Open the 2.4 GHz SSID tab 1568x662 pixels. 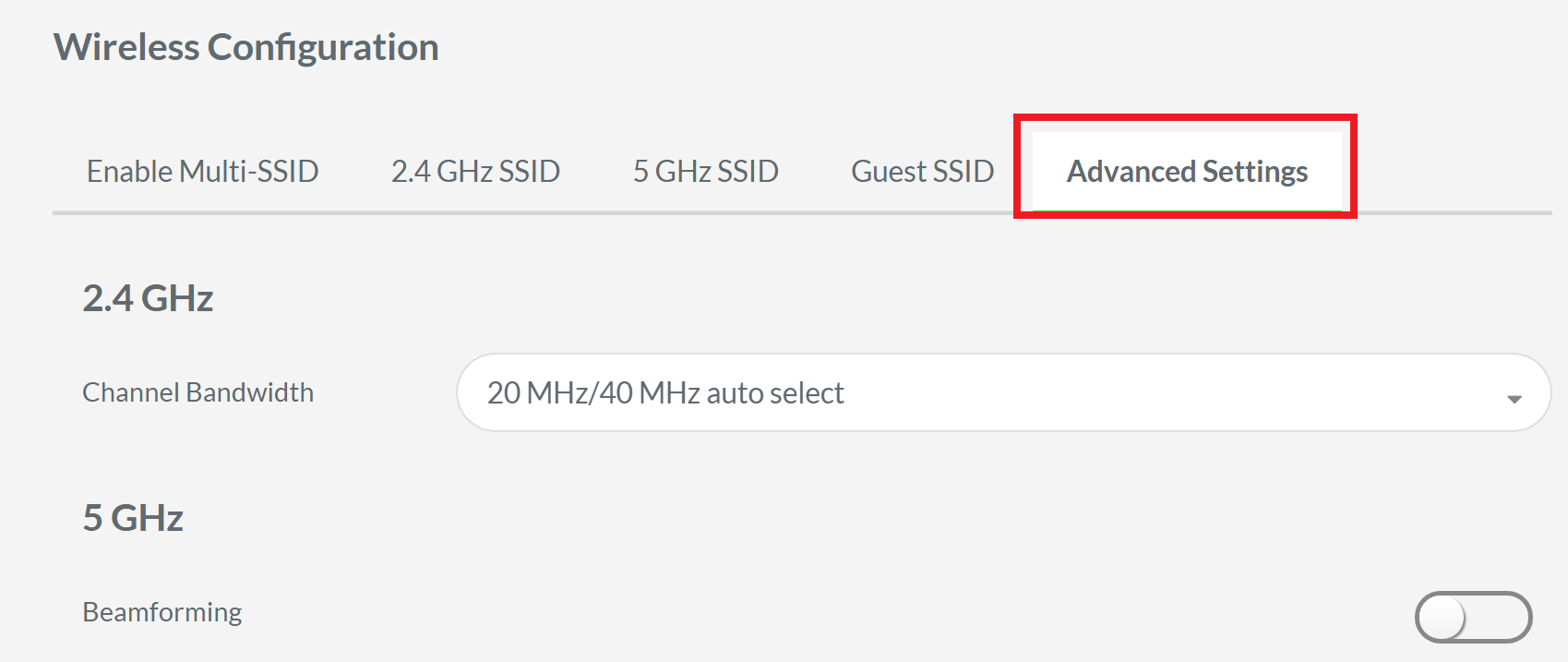pyautogui.click(x=476, y=171)
